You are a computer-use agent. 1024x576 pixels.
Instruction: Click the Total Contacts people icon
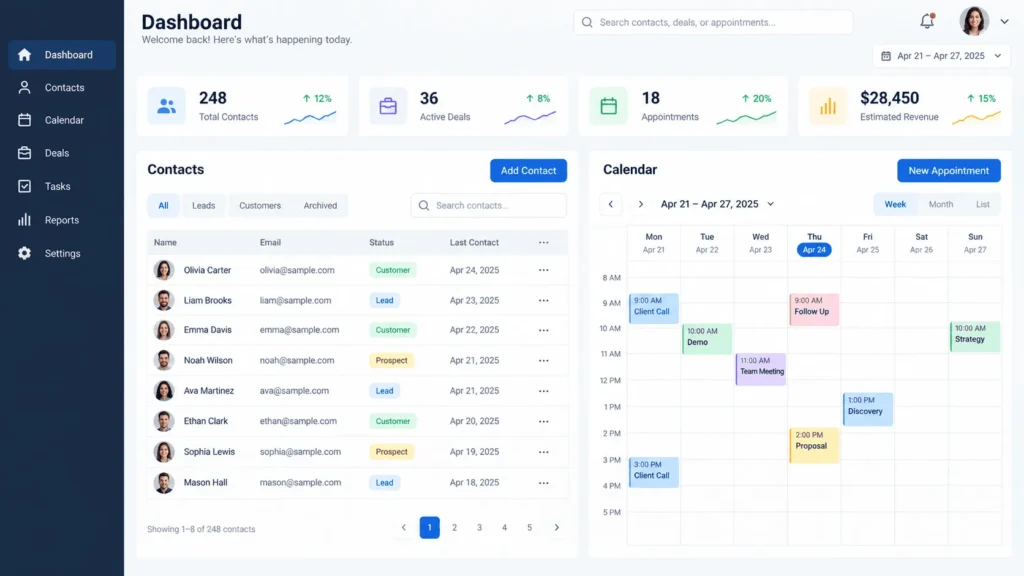point(167,106)
